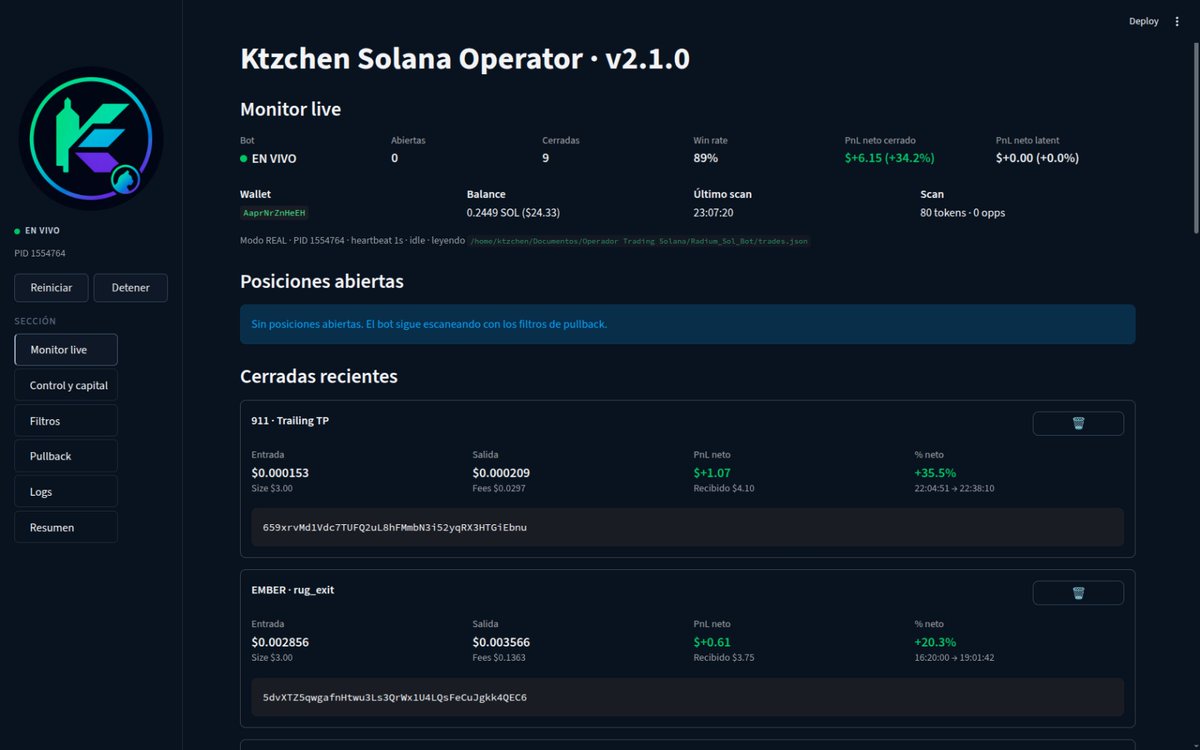Viewport: 1200px width, 750px height.
Task: Click the trade time range 22:04:51 → 22:38:10
Action: (954, 489)
